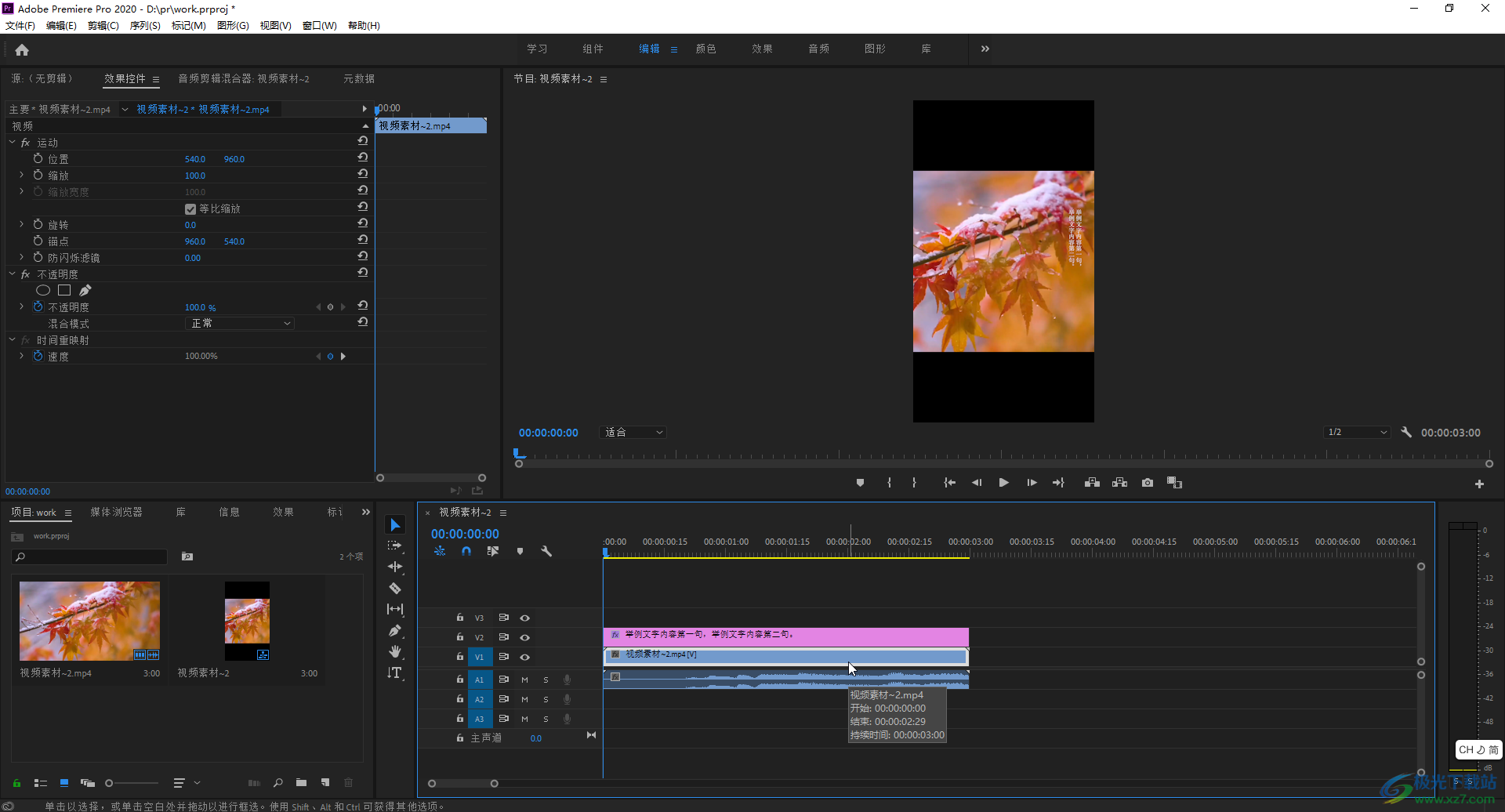Toggle V1 track output eye

524,657
